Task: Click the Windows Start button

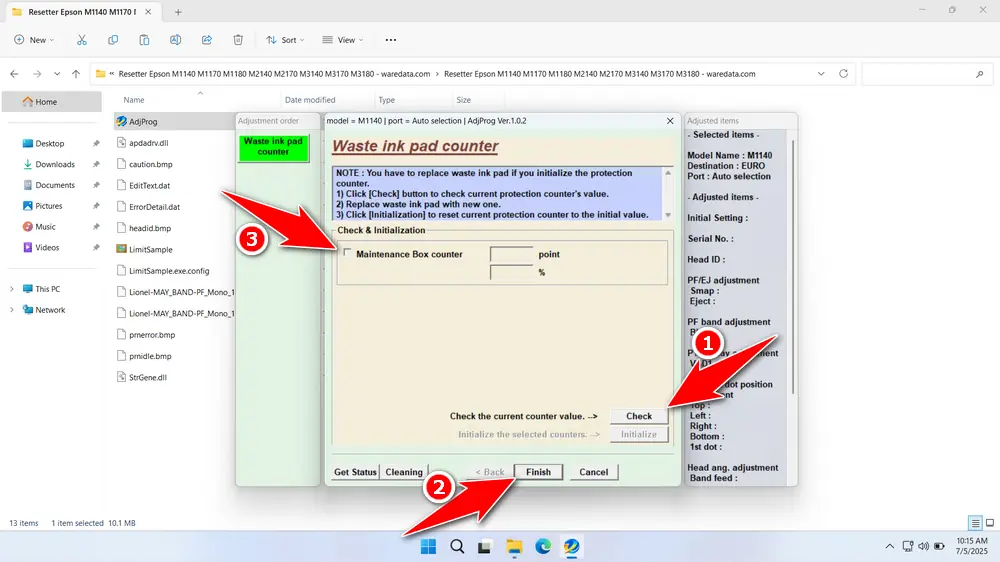Action: [428, 547]
